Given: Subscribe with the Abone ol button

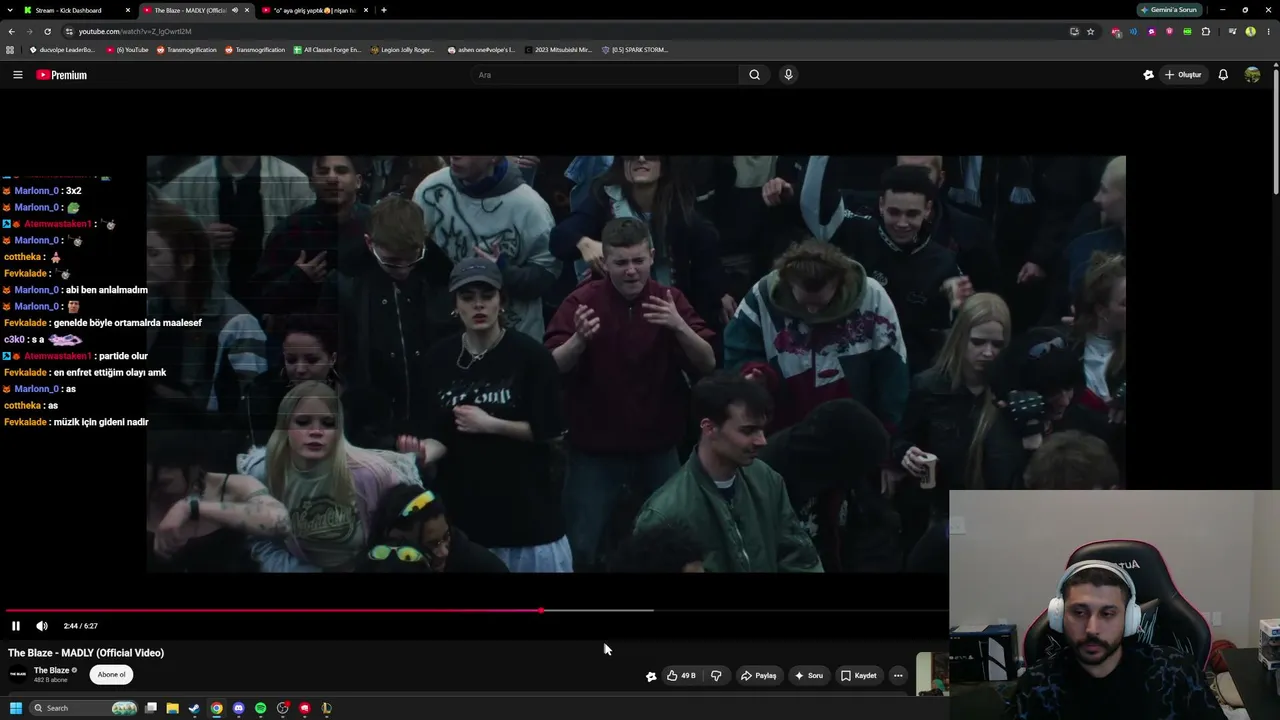Looking at the screenshot, I should click(x=111, y=674).
